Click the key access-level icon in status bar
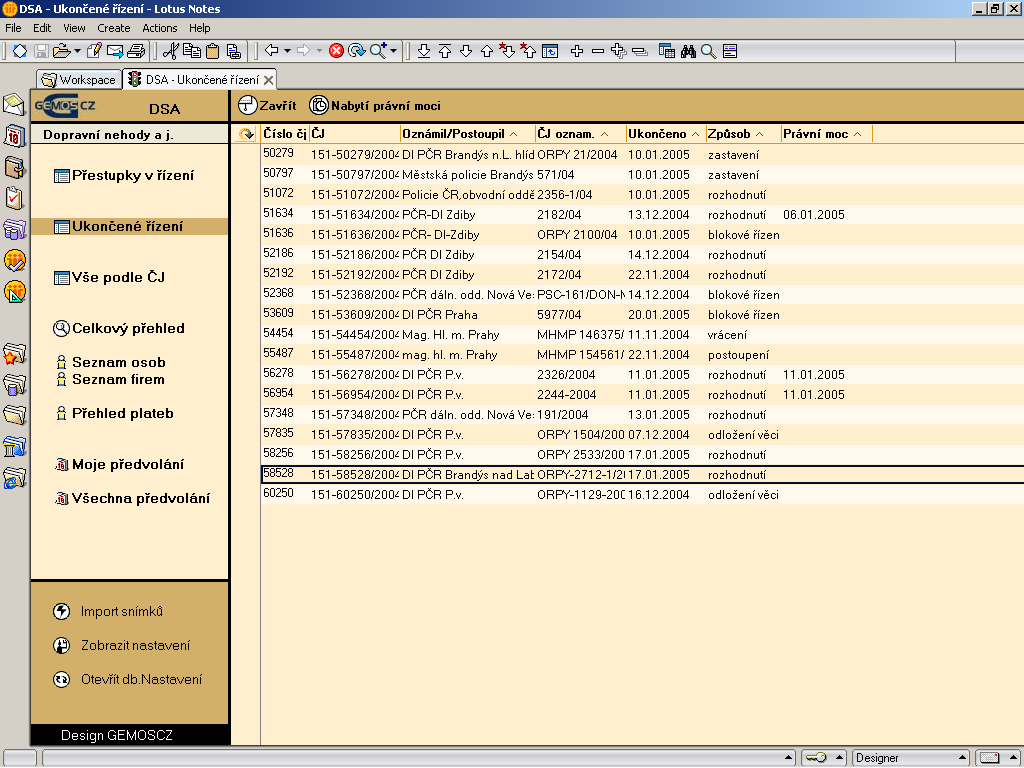1024x768 pixels. coord(816,758)
